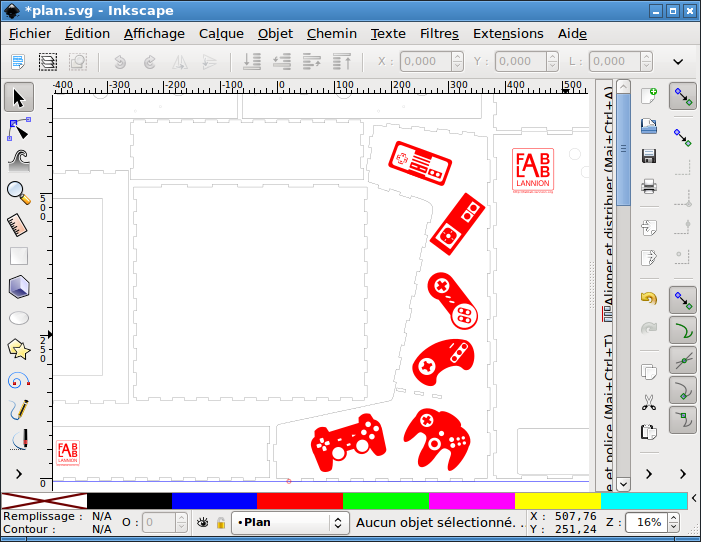Toggle snap to smooth nodes
This screenshot has width=701, height=542.
coord(683,420)
